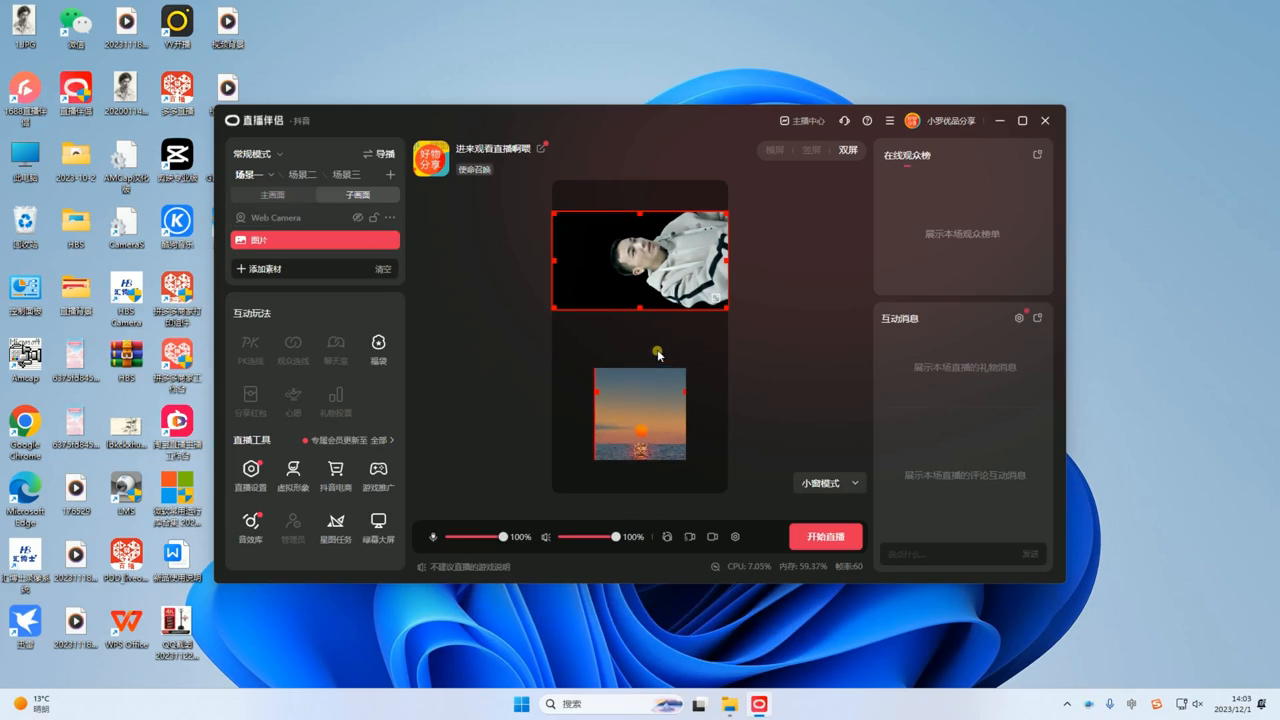Open the settings gear in bottom toolbar

coord(735,537)
